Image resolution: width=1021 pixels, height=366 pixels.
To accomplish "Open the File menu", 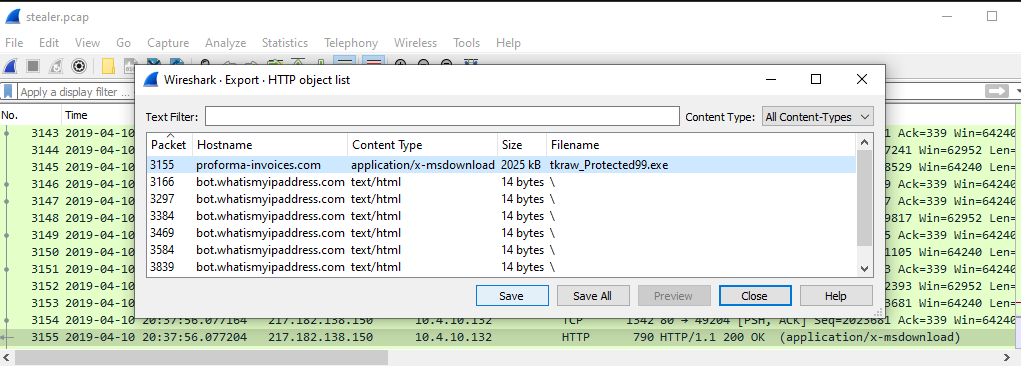I will coord(14,43).
